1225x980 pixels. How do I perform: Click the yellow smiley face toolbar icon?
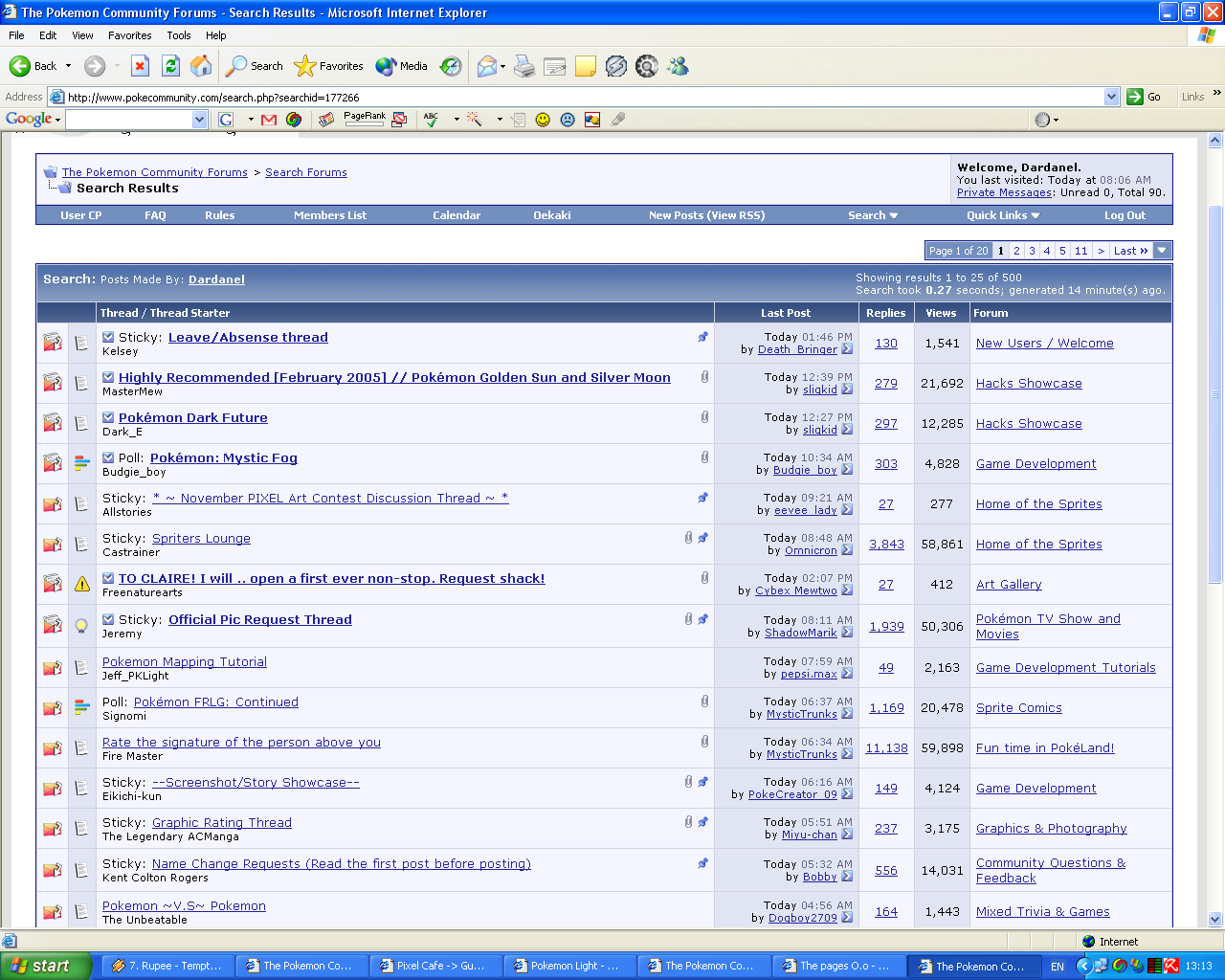point(543,120)
